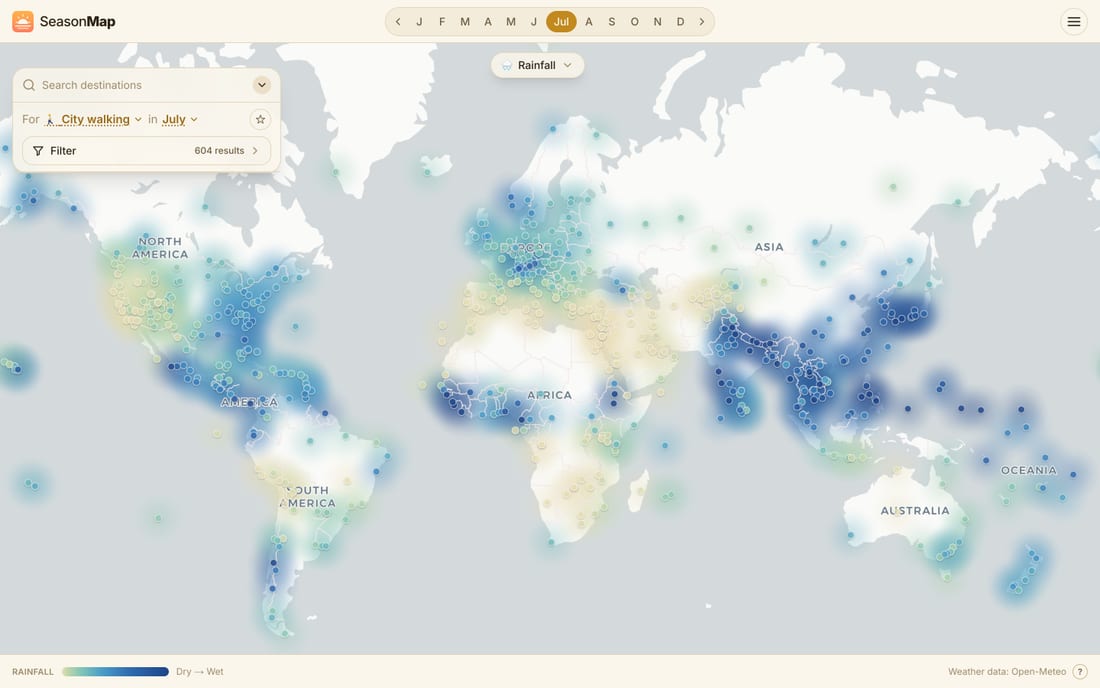Go to next month arrow
This screenshot has width=1100, height=688.
702,22
